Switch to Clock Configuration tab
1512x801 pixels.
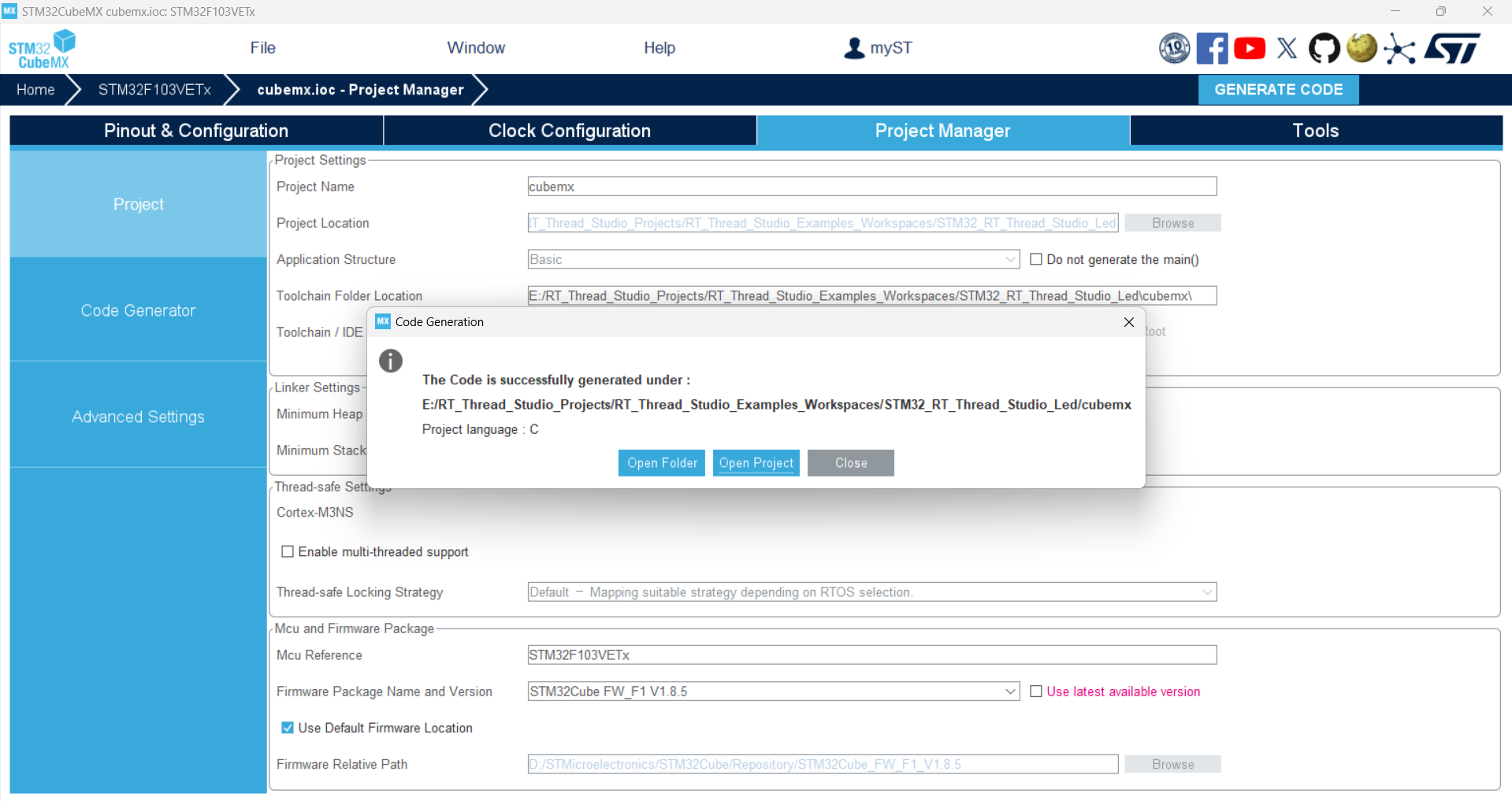(x=570, y=131)
